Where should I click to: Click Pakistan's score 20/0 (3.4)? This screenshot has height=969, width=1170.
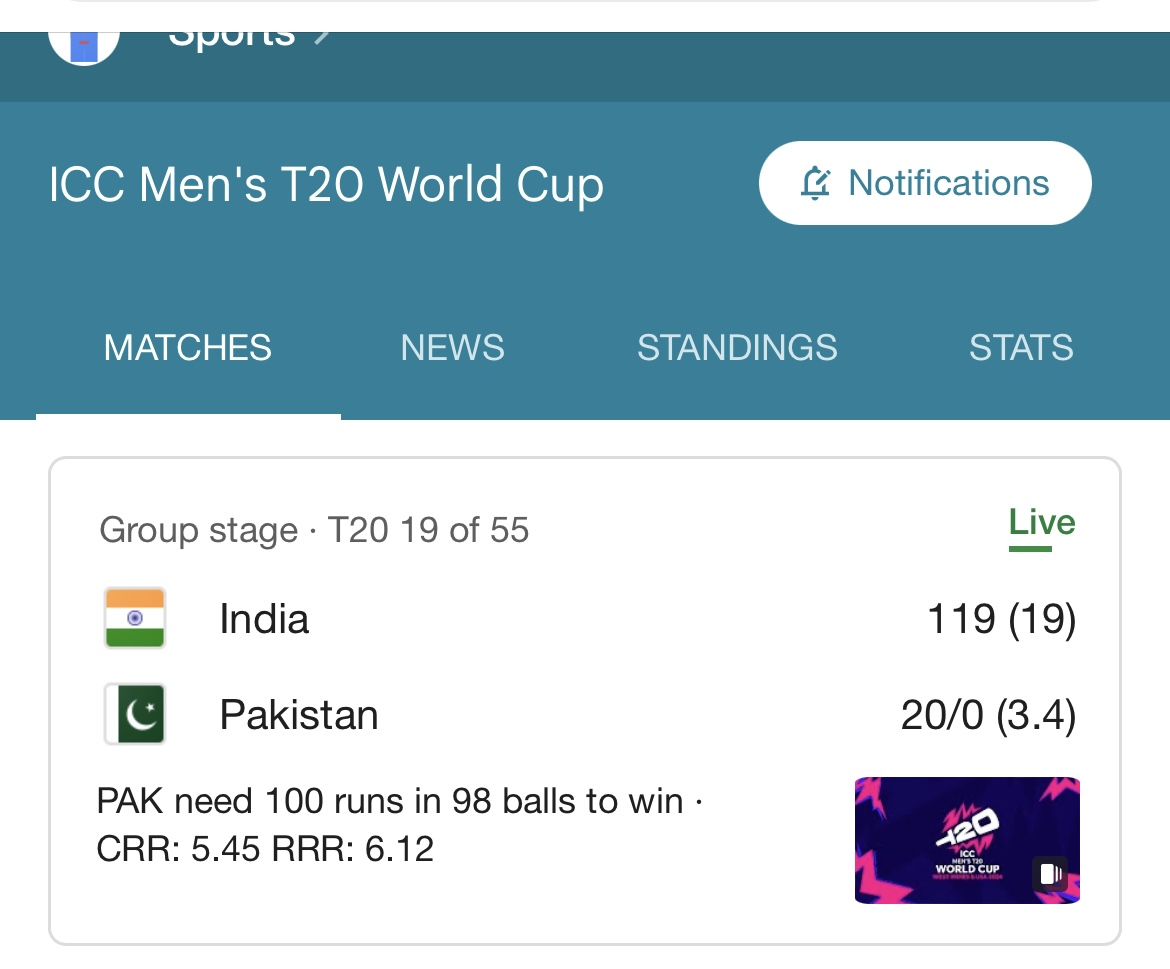[x=989, y=715]
